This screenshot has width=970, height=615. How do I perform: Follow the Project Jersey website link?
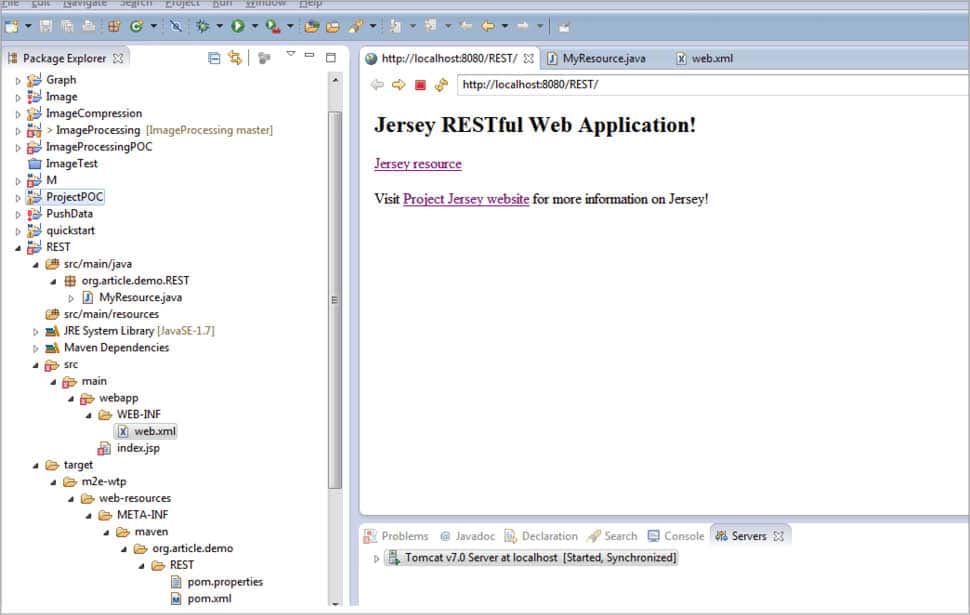(466, 199)
